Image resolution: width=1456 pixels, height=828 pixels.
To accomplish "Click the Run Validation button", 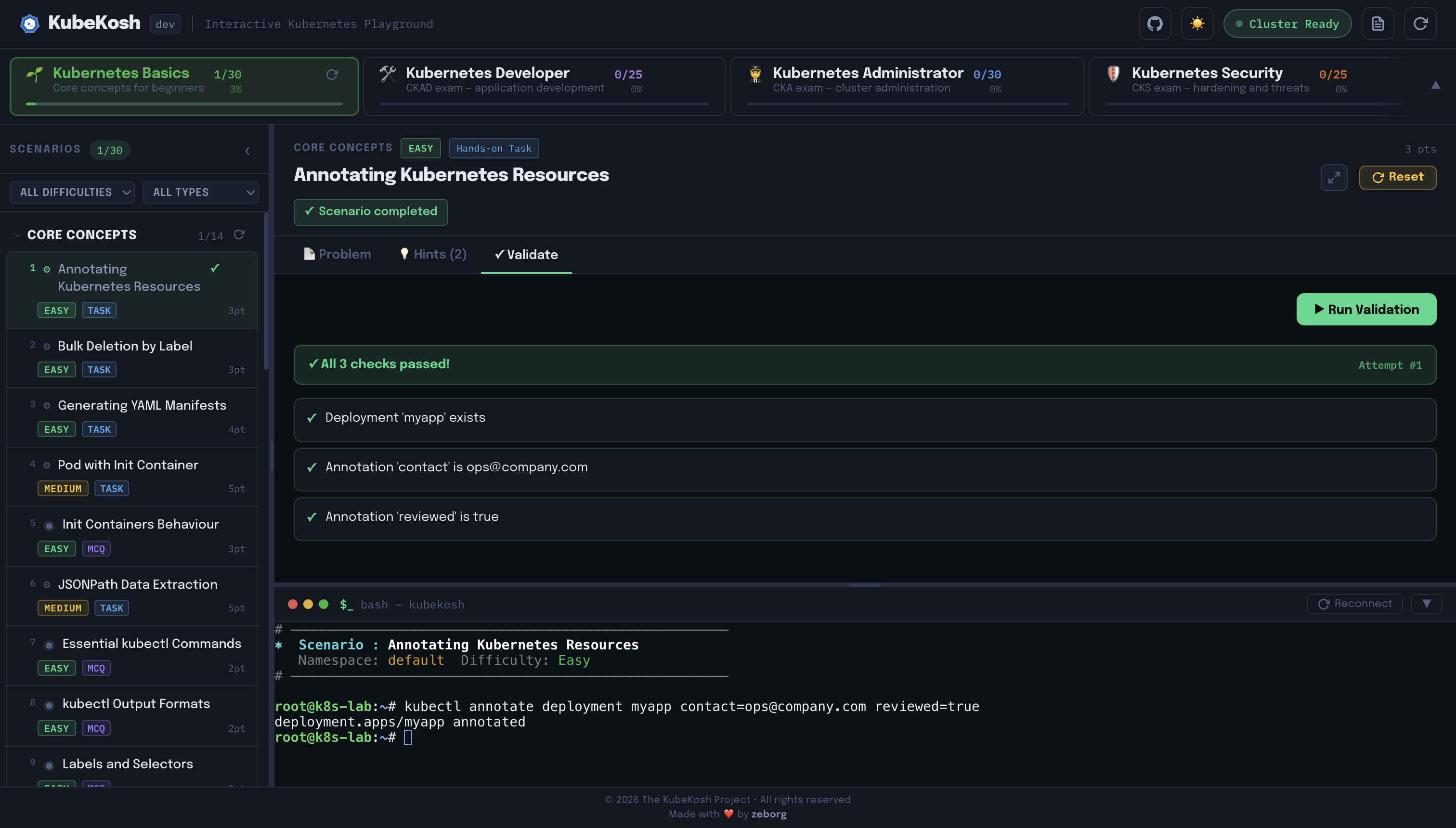I will [x=1366, y=310].
